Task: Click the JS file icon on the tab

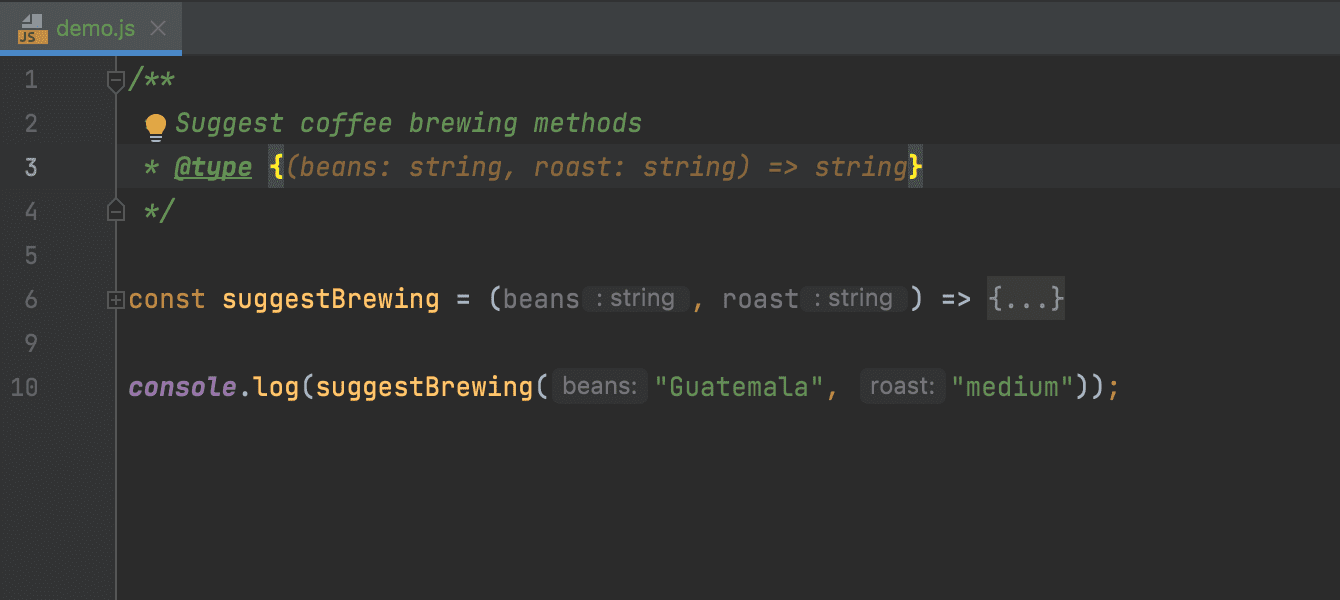Action: pos(32,28)
